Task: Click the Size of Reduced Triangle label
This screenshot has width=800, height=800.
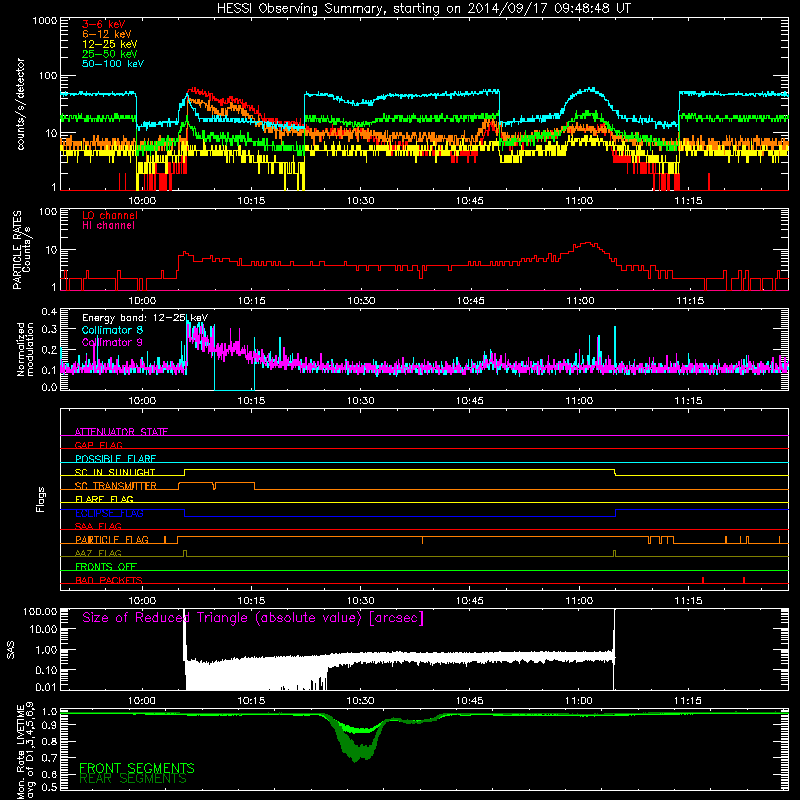Action: tap(253, 618)
